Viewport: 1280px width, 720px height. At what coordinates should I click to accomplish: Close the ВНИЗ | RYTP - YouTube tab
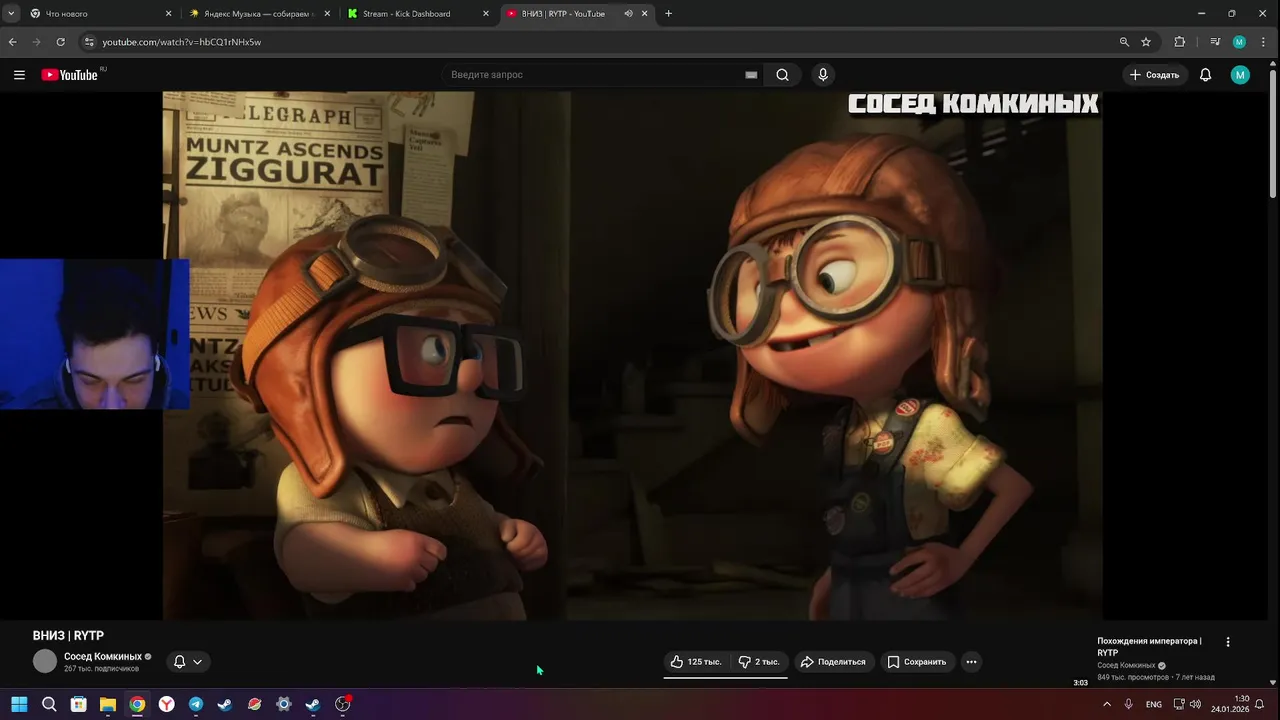(x=645, y=14)
